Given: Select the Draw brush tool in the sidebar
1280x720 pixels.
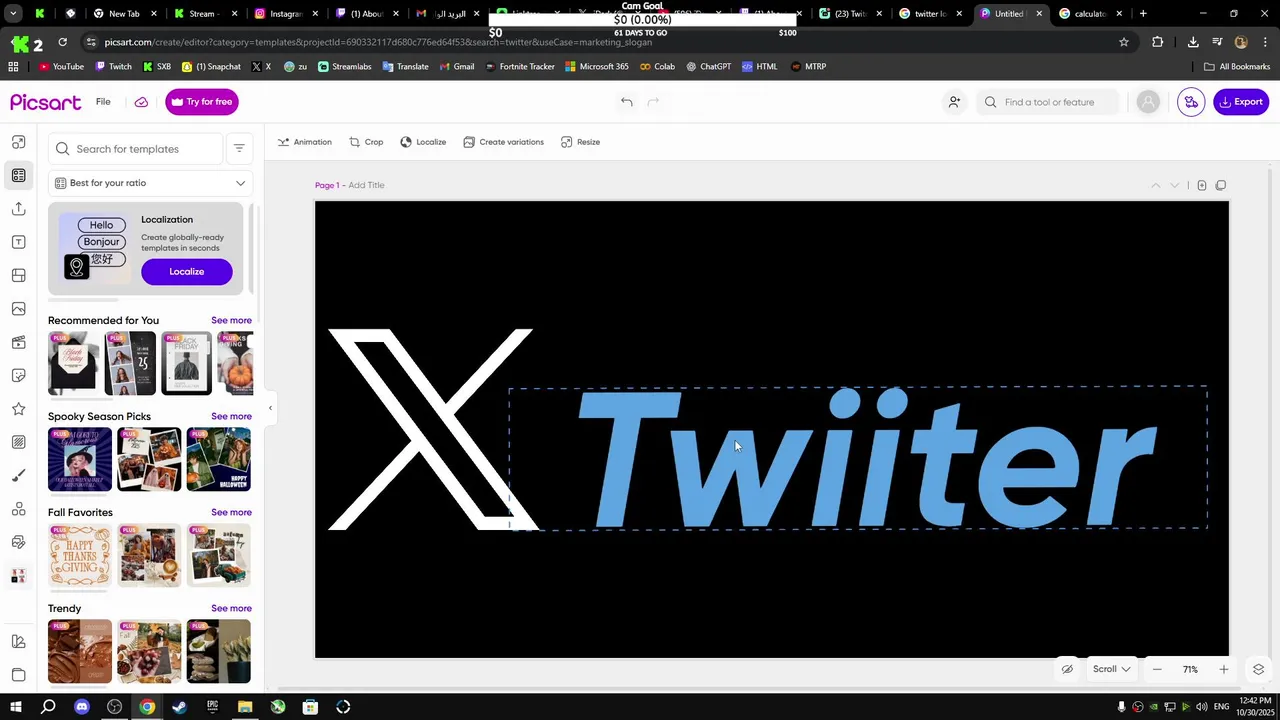Looking at the screenshot, I should click(x=18, y=475).
